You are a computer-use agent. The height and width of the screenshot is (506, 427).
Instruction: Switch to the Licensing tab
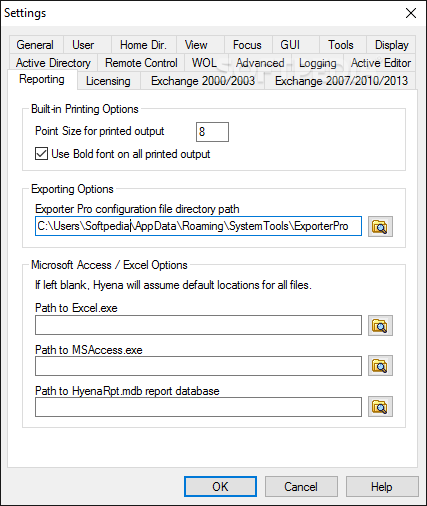tap(109, 81)
